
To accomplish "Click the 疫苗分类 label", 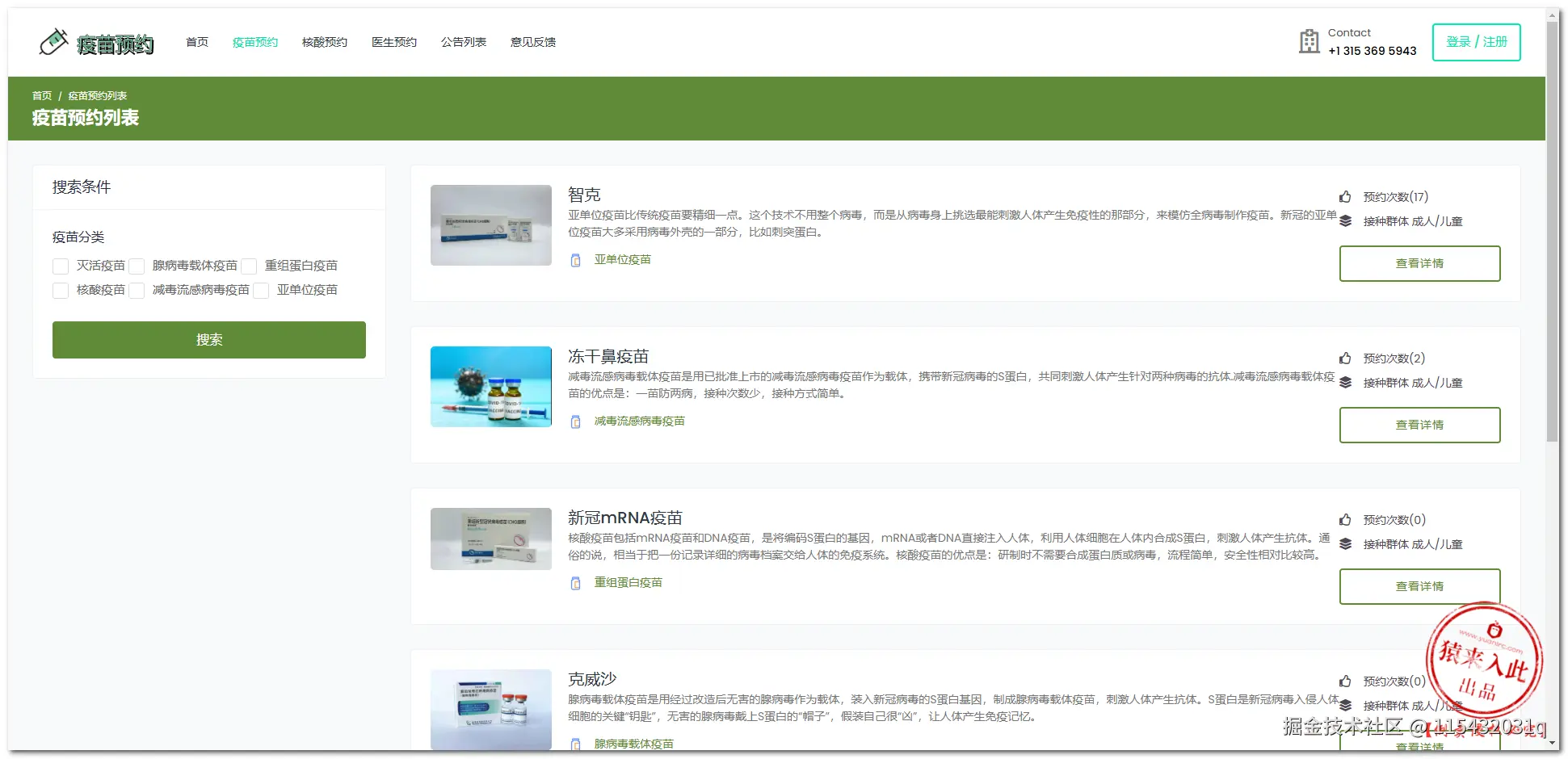I will click(78, 237).
